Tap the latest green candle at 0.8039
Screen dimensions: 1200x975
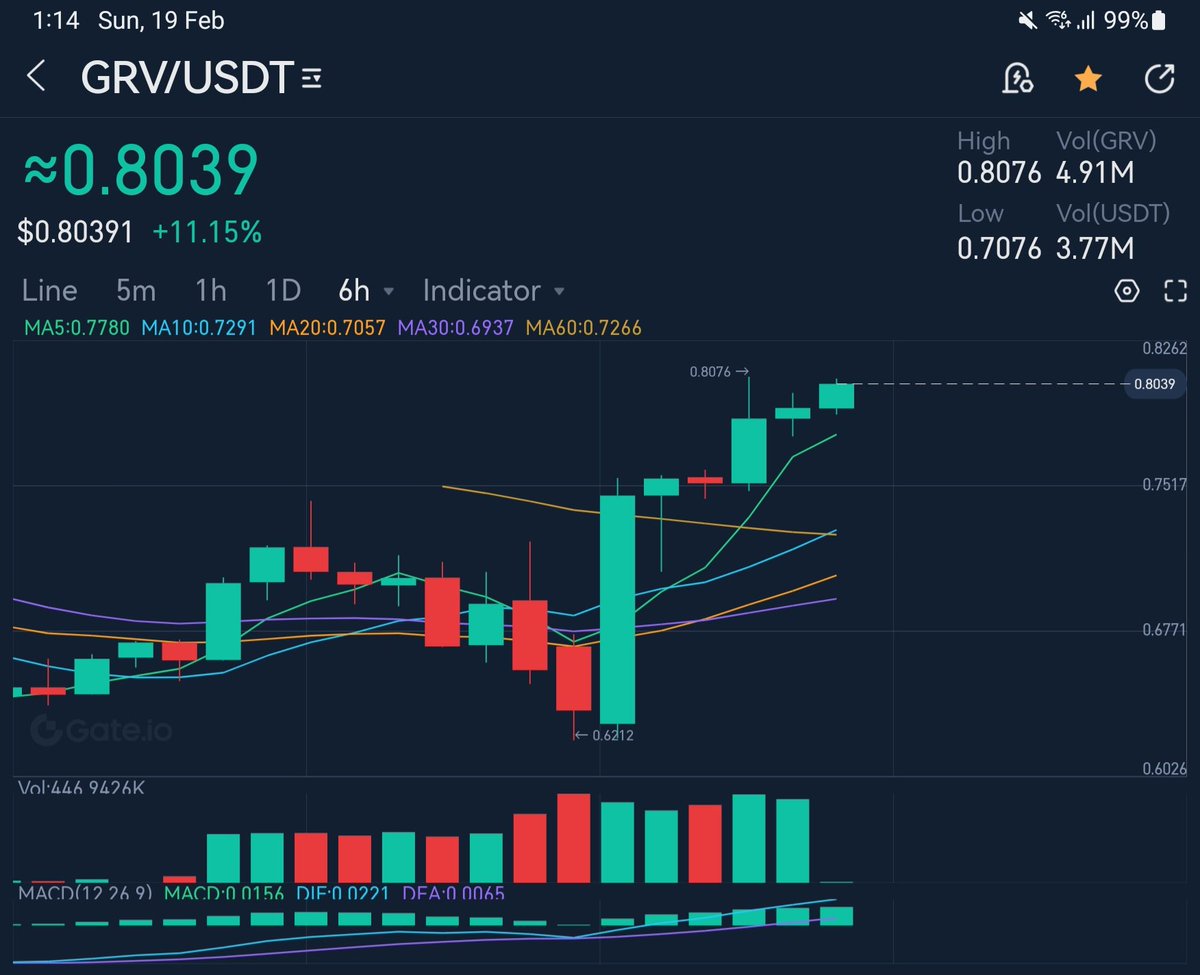pyautogui.click(x=836, y=396)
